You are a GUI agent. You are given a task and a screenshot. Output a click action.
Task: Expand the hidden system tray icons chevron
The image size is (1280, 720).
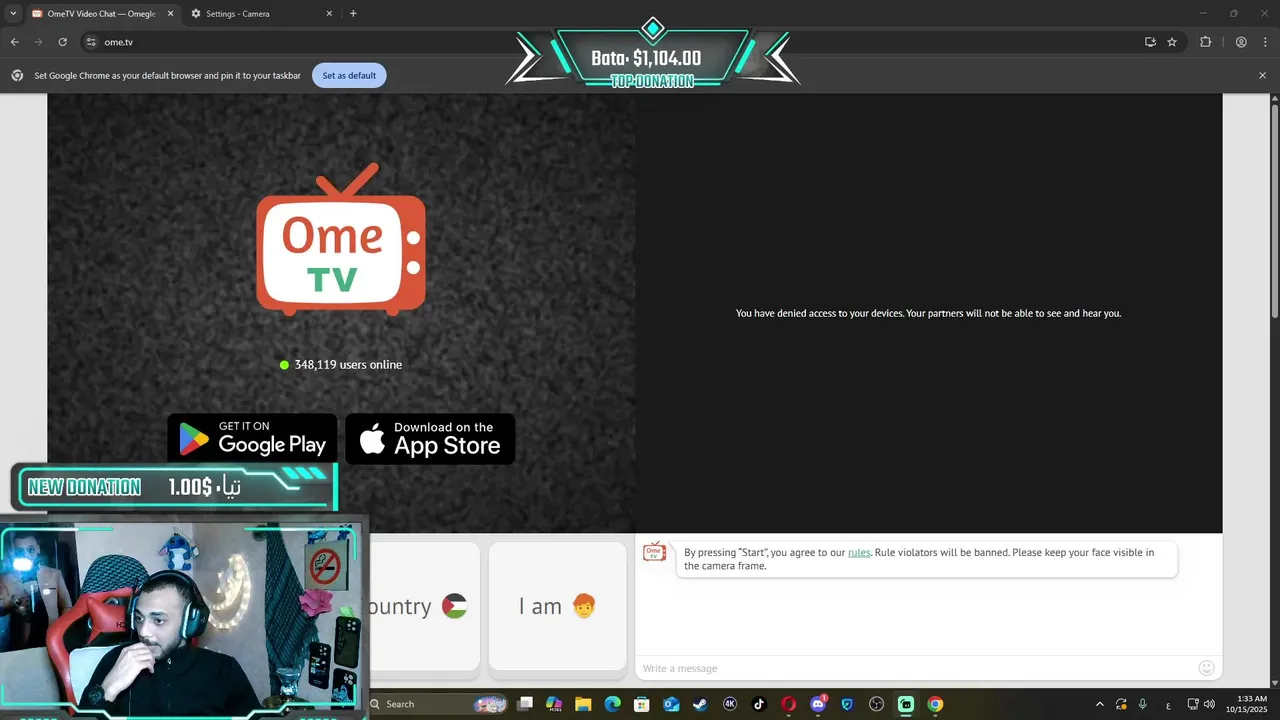(x=1100, y=704)
